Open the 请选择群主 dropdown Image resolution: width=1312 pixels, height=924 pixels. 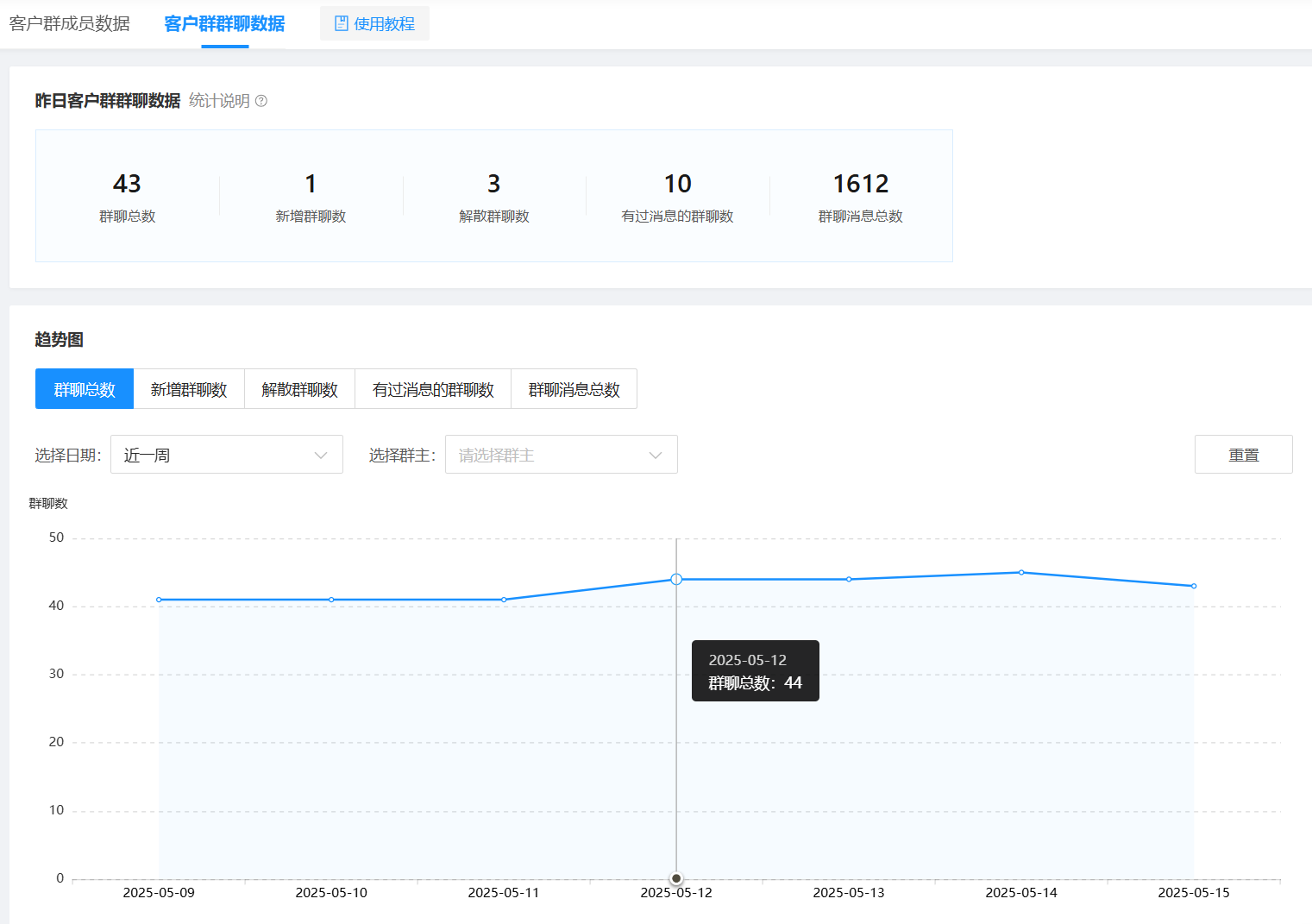point(562,455)
